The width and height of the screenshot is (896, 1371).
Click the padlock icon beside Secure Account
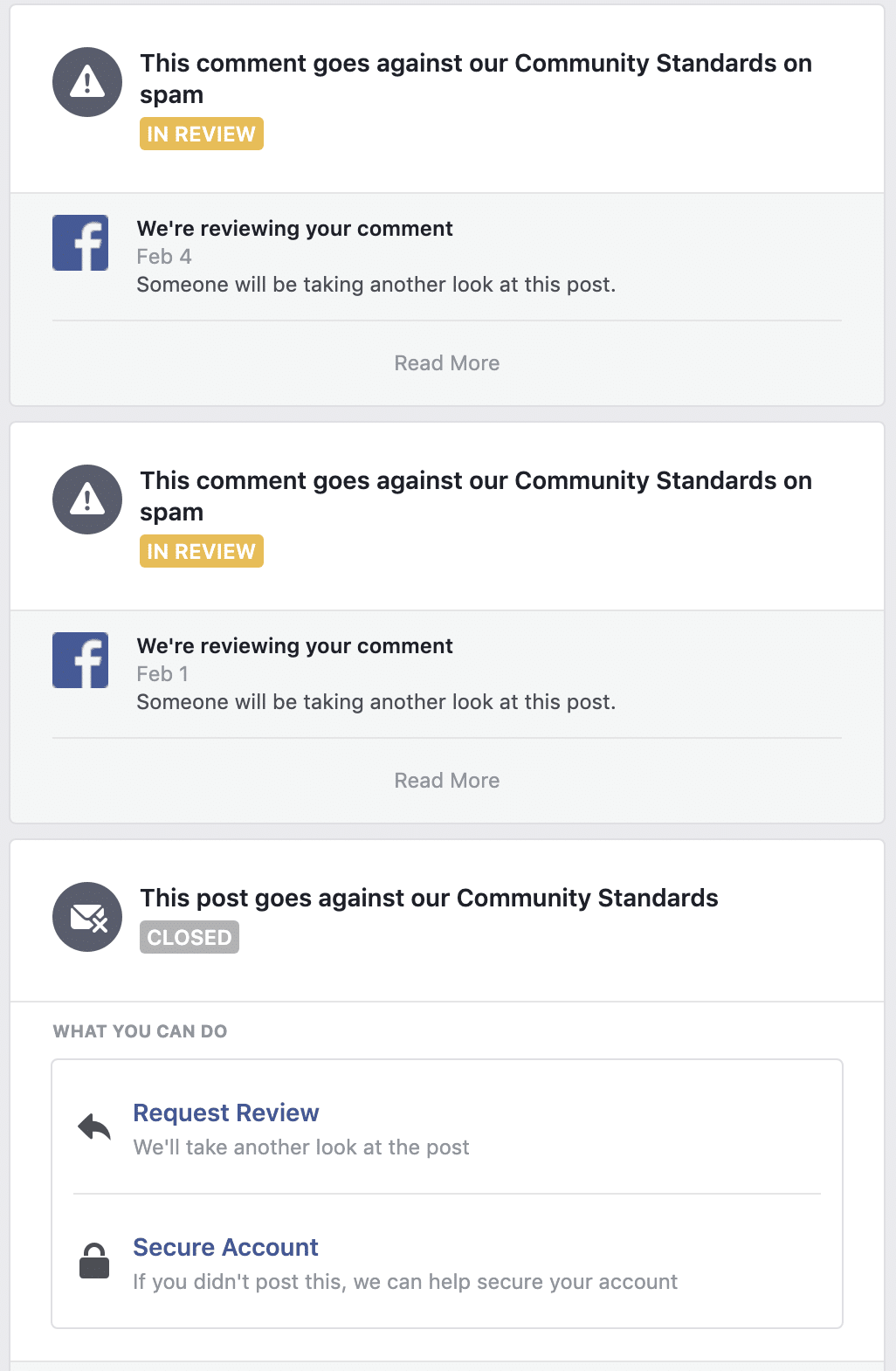(96, 1261)
